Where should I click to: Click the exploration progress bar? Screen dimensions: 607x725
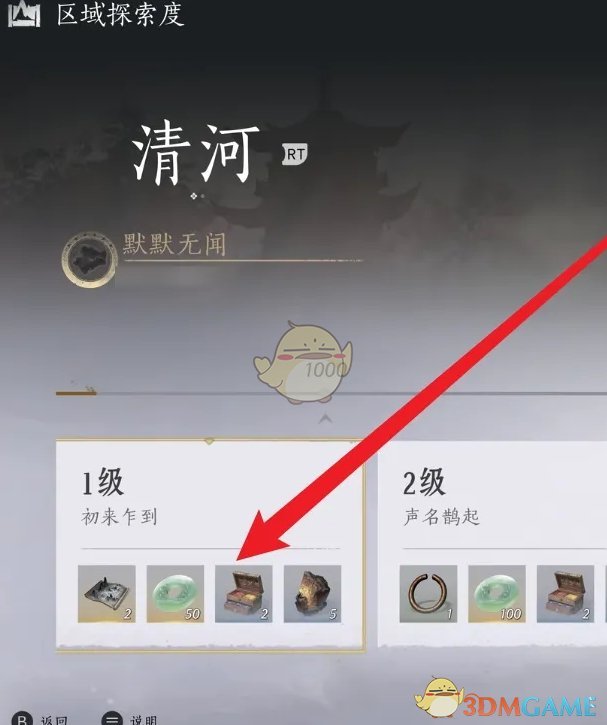pyautogui.click(x=331, y=393)
